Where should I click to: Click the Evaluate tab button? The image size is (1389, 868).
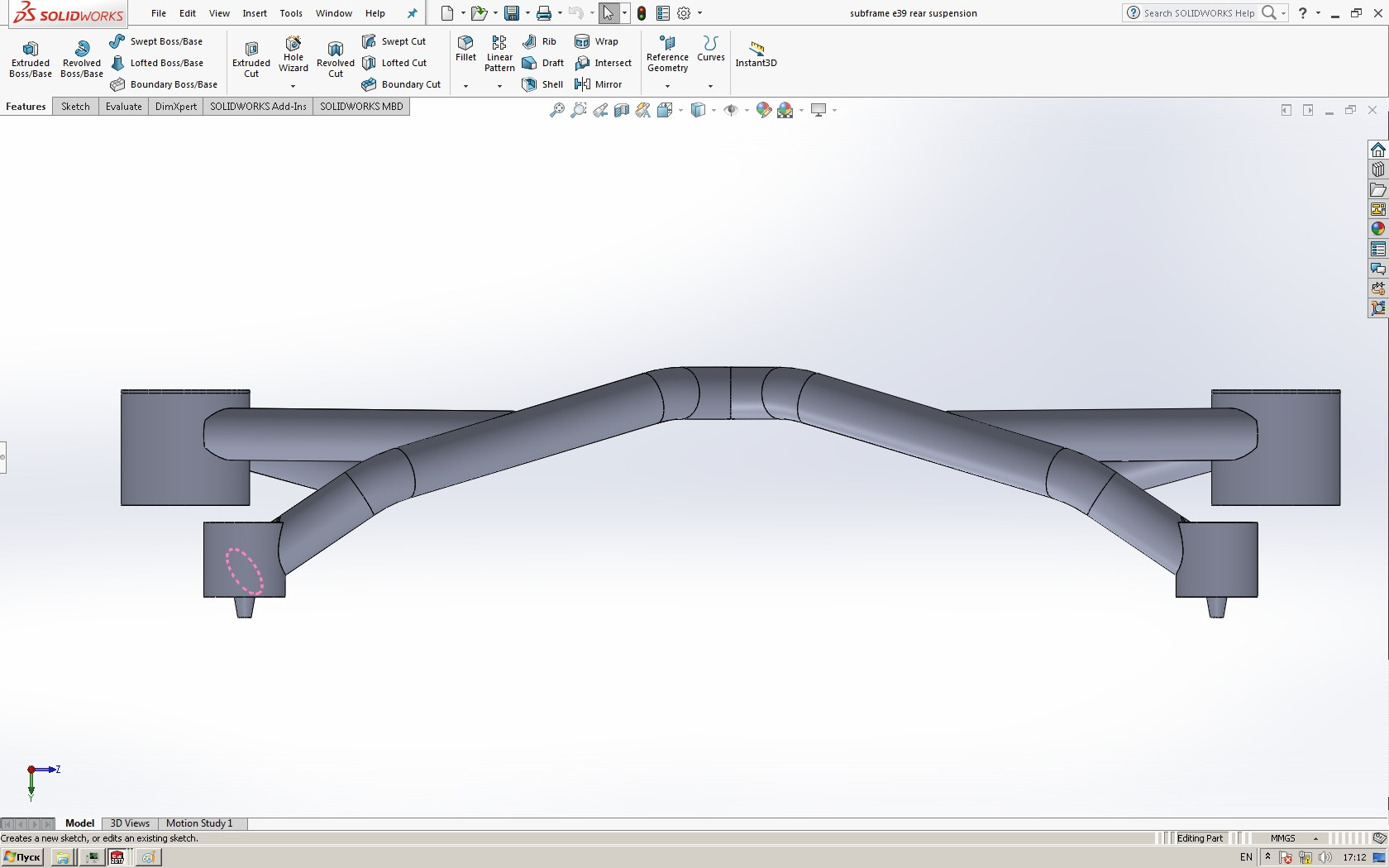point(123,106)
